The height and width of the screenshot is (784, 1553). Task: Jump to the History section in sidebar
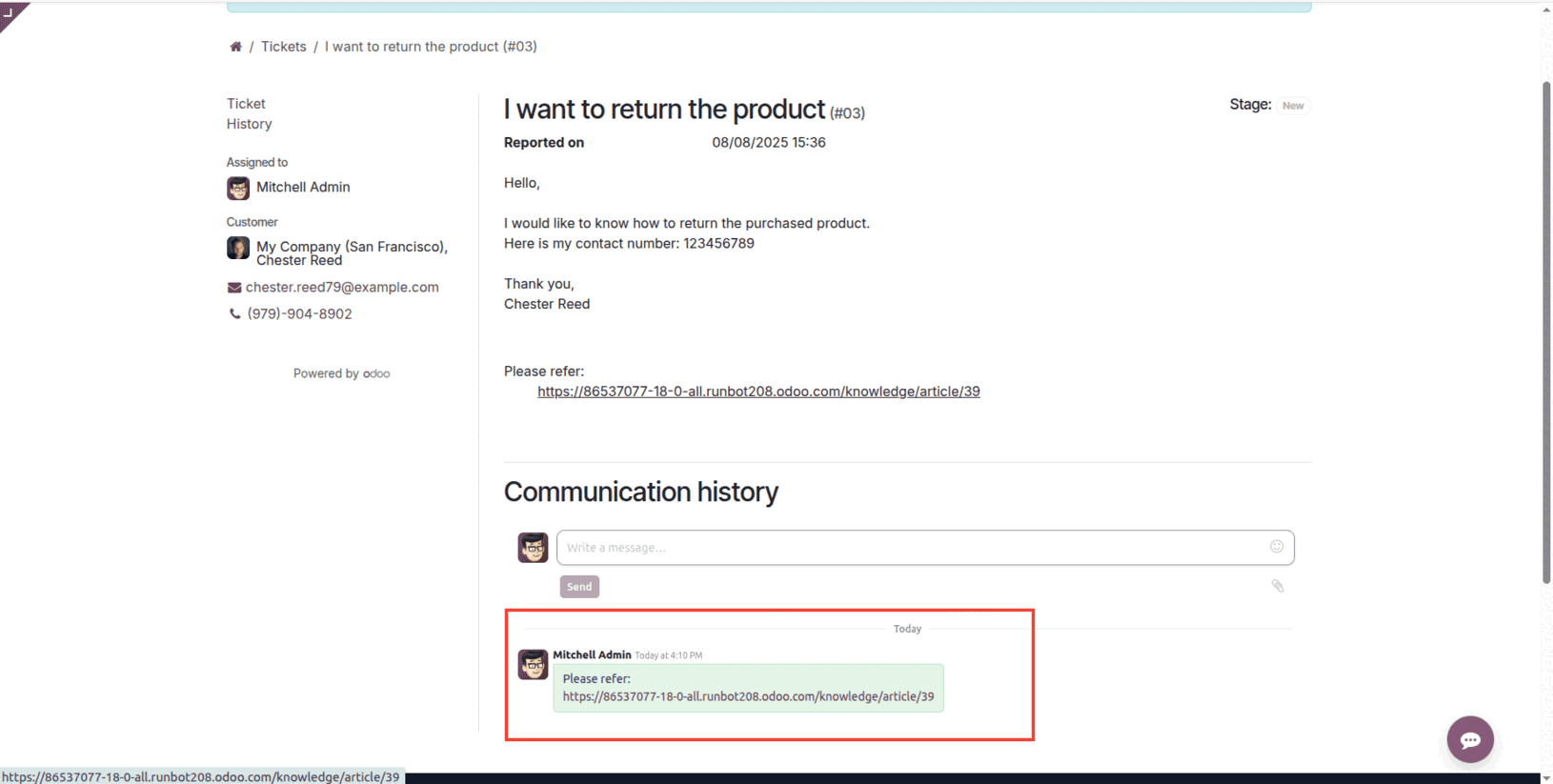250,124
